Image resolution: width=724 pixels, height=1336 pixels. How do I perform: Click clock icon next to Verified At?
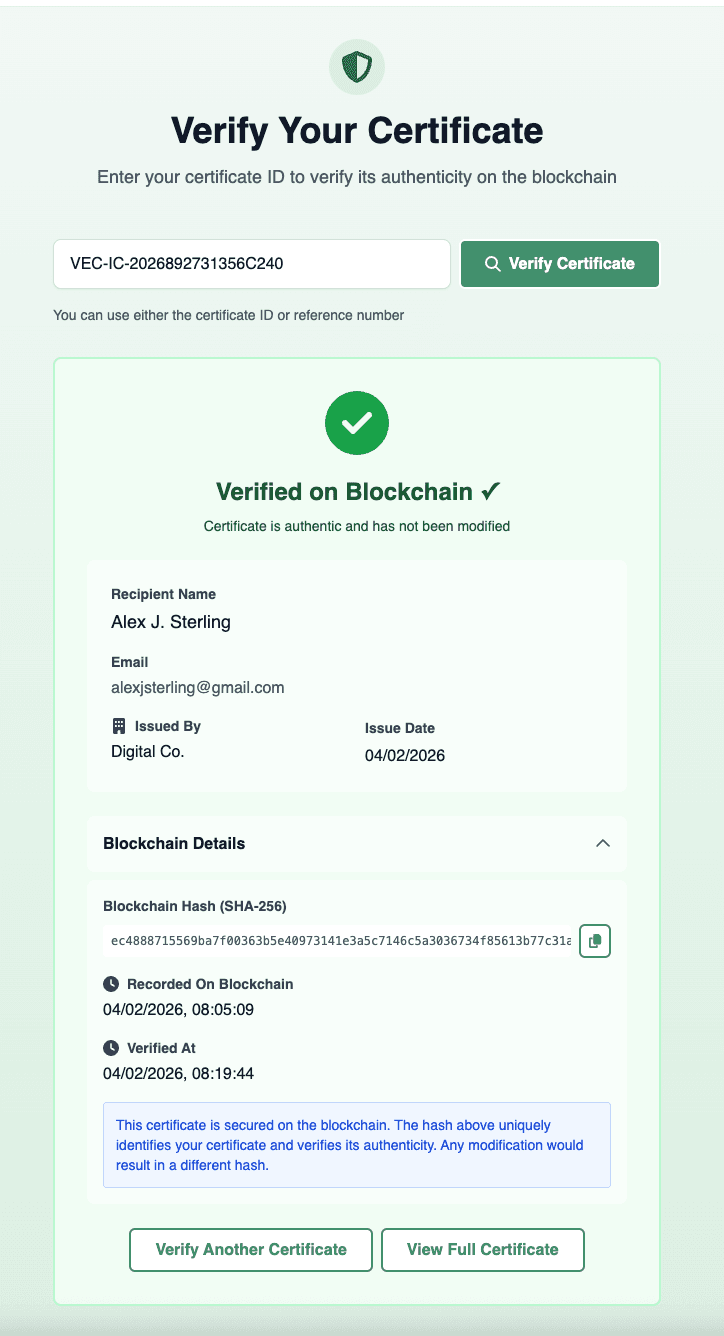111,1048
